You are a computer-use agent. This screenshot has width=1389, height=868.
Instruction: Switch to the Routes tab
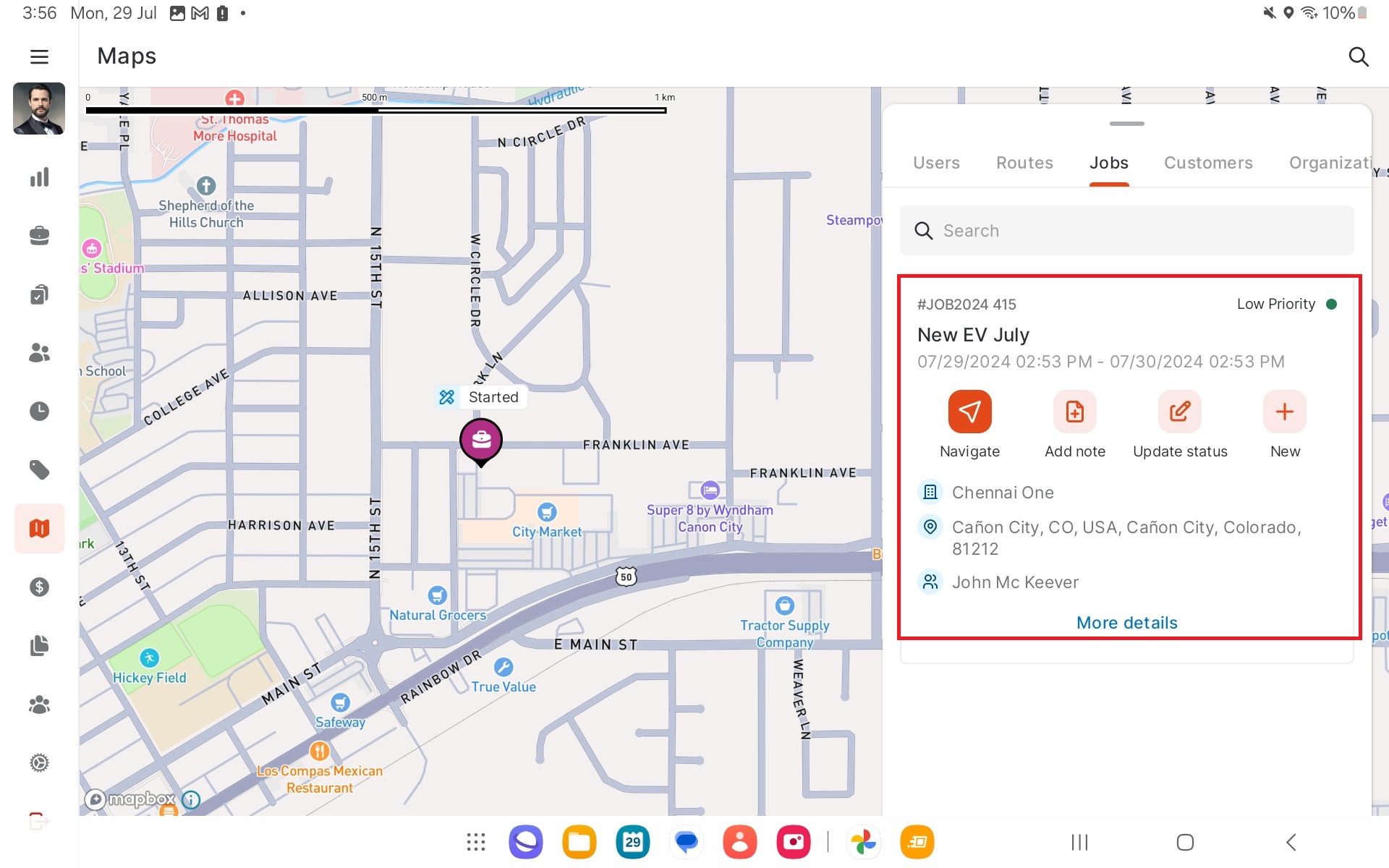pos(1024,163)
